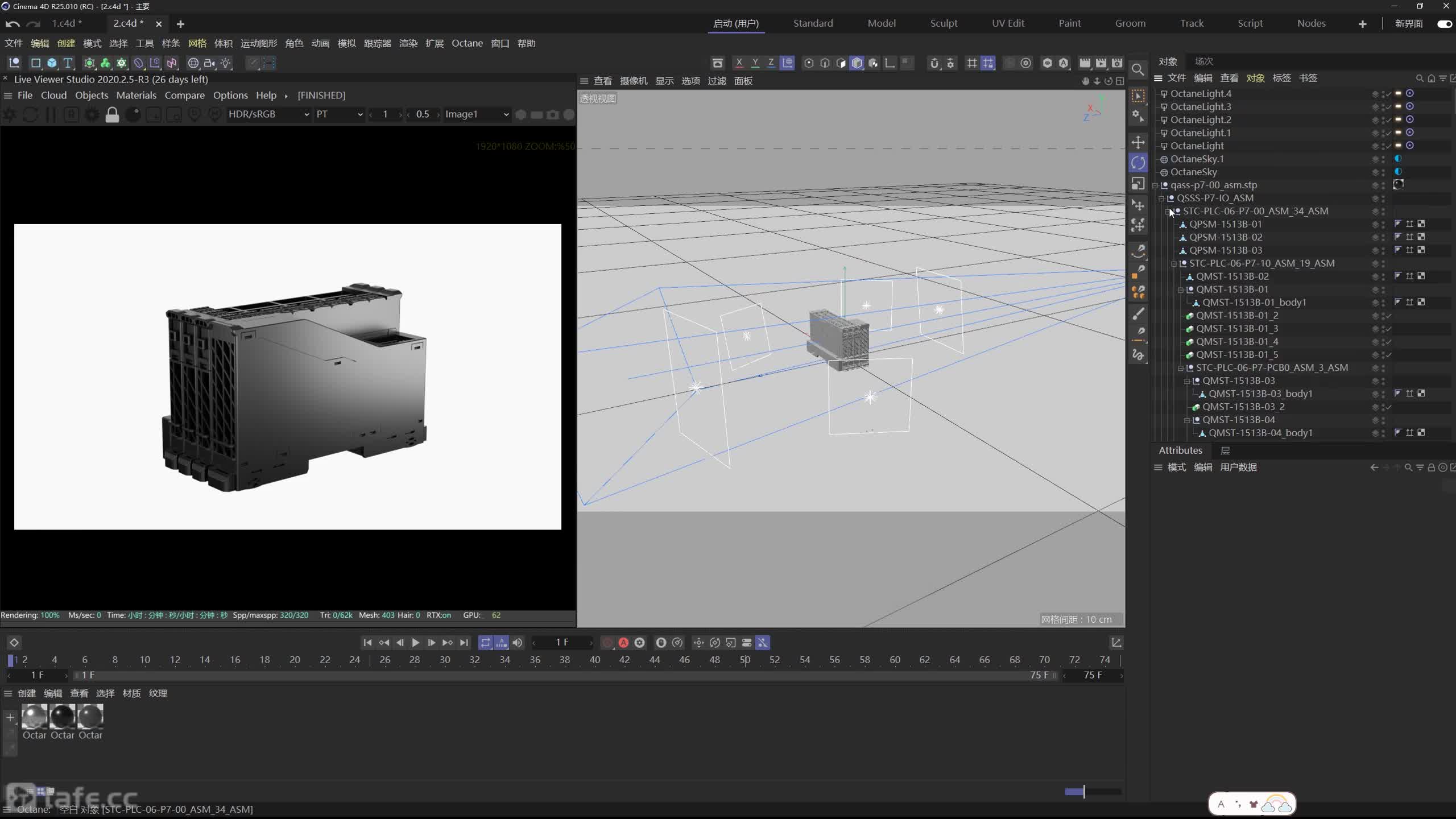The width and height of the screenshot is (1456, 819).
Task: Collapse the QSSS-P7-IO_ASM tree node
Action: coord(1161,198)
